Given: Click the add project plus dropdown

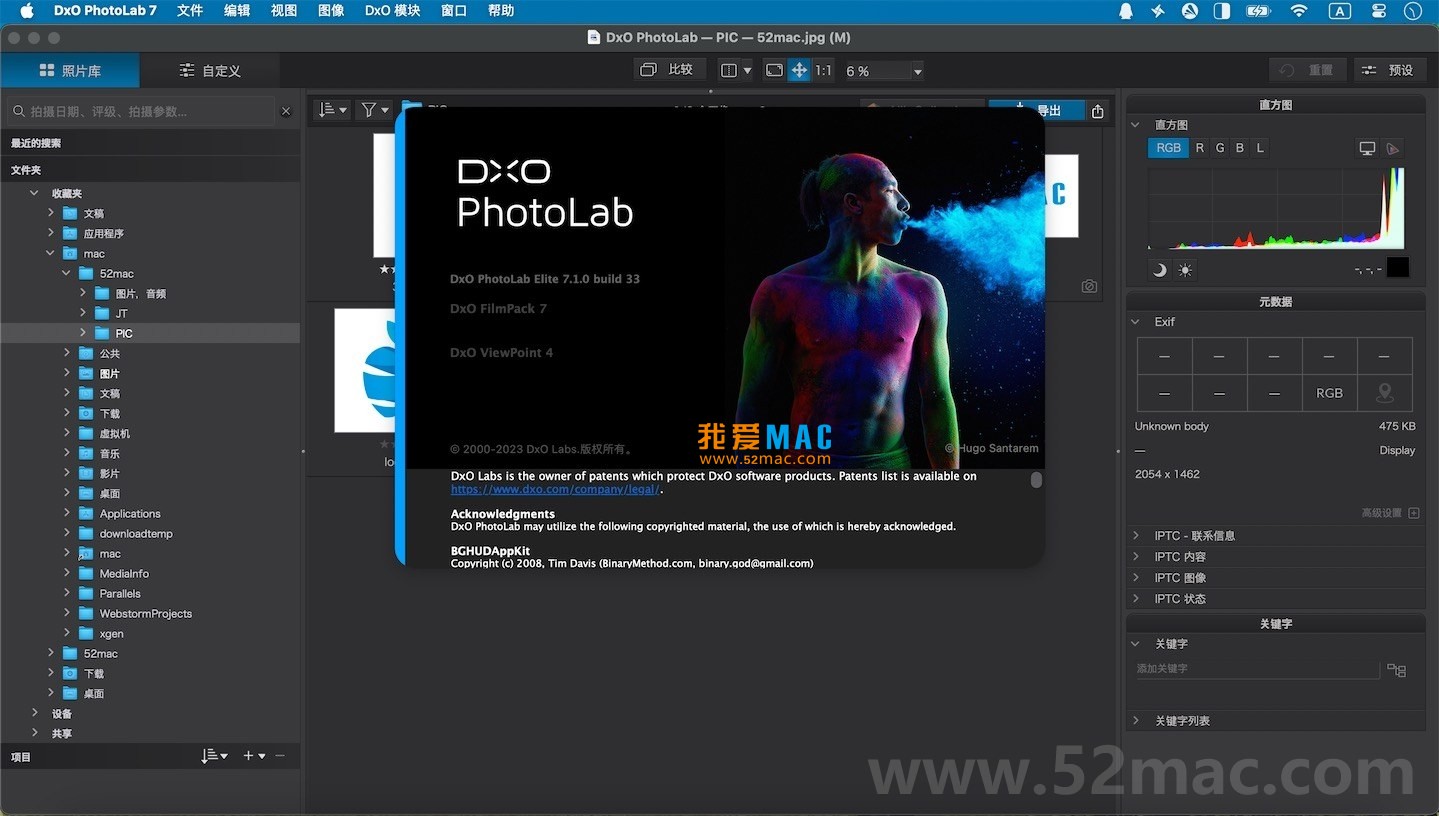Looking at the screenshot, I should point(254,756).
